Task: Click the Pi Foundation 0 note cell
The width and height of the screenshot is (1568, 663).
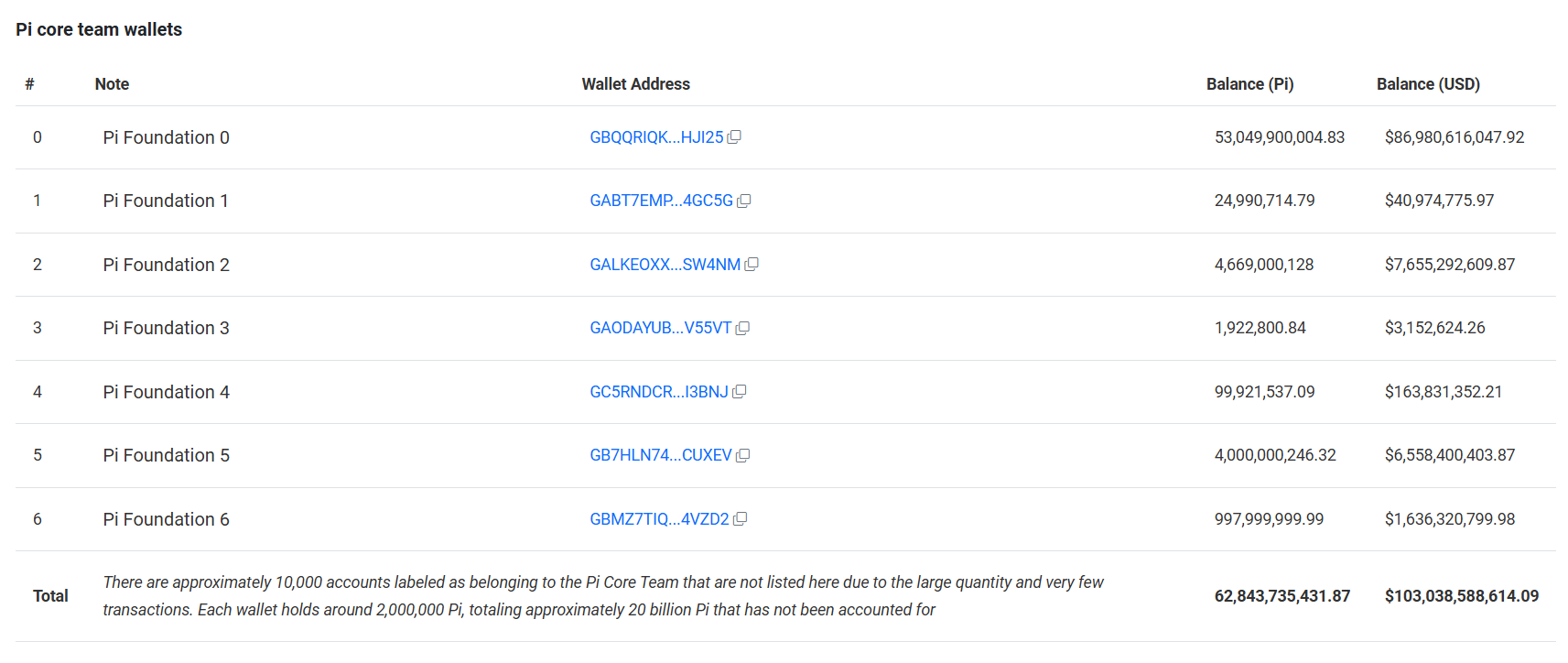Action: (x=166, y=137)
